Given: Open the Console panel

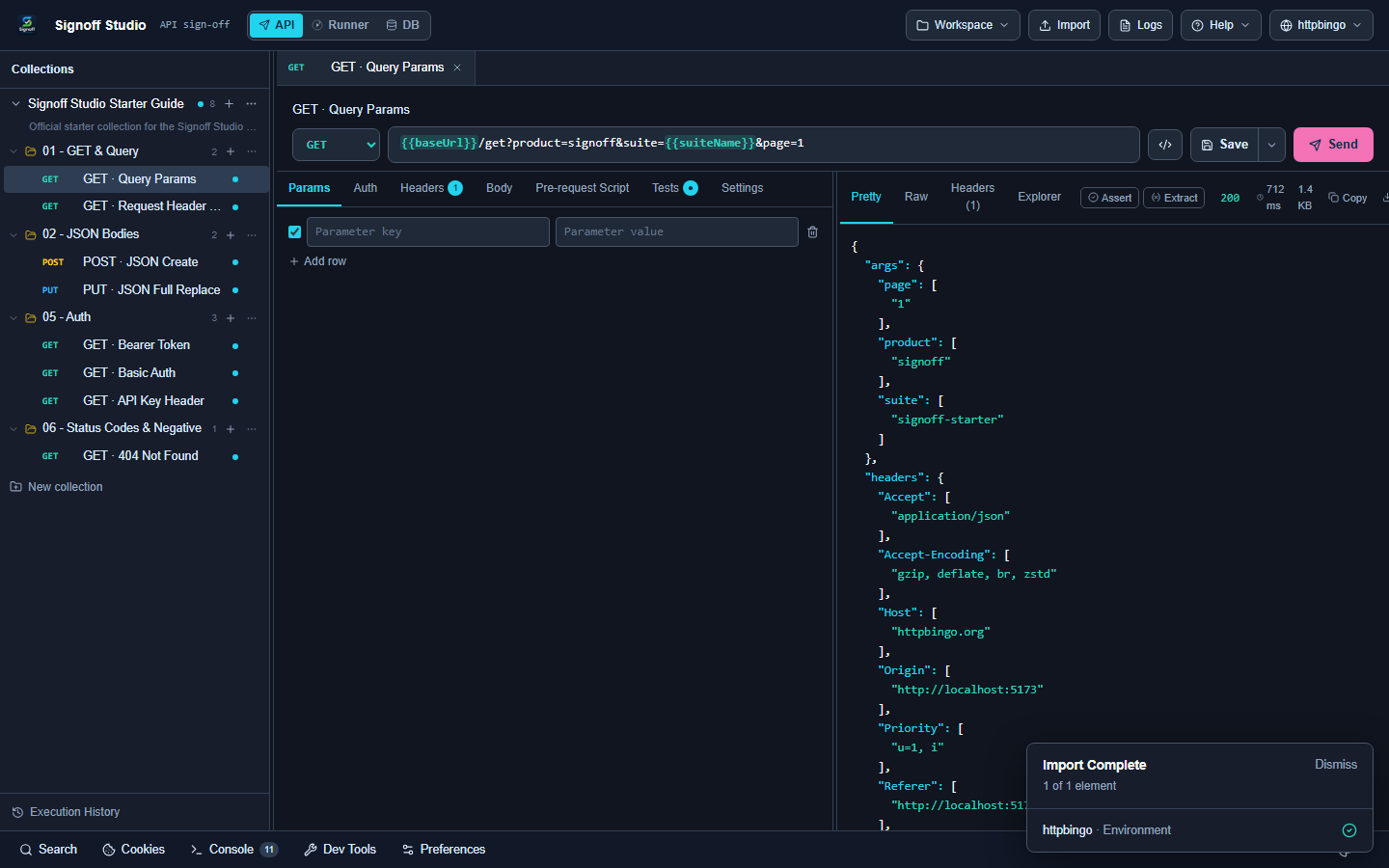Looking at the screenshot, I should 233,850.
